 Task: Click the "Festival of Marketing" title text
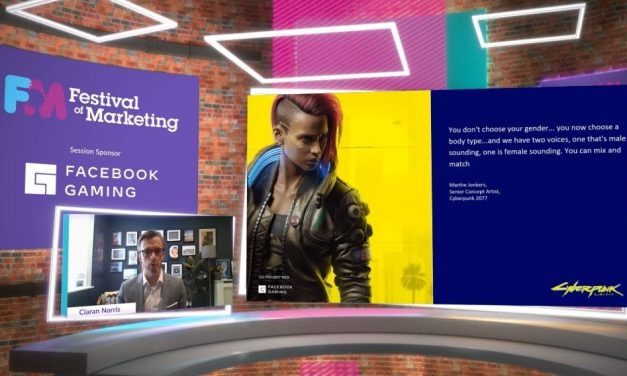123,109
